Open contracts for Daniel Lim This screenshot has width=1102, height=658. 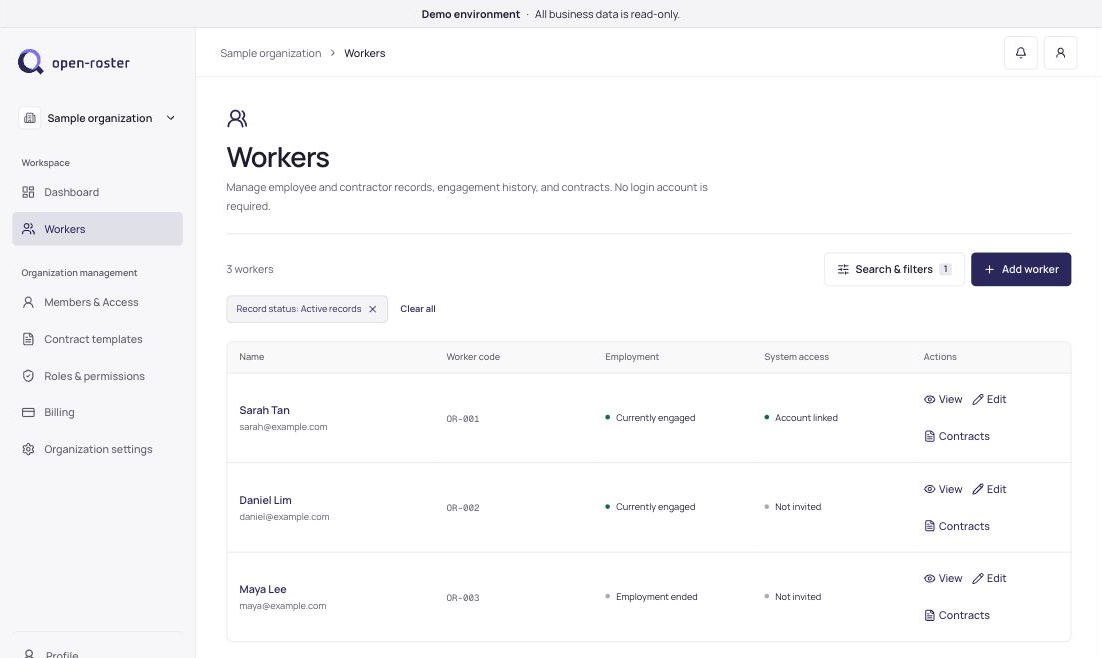point(957,526)
